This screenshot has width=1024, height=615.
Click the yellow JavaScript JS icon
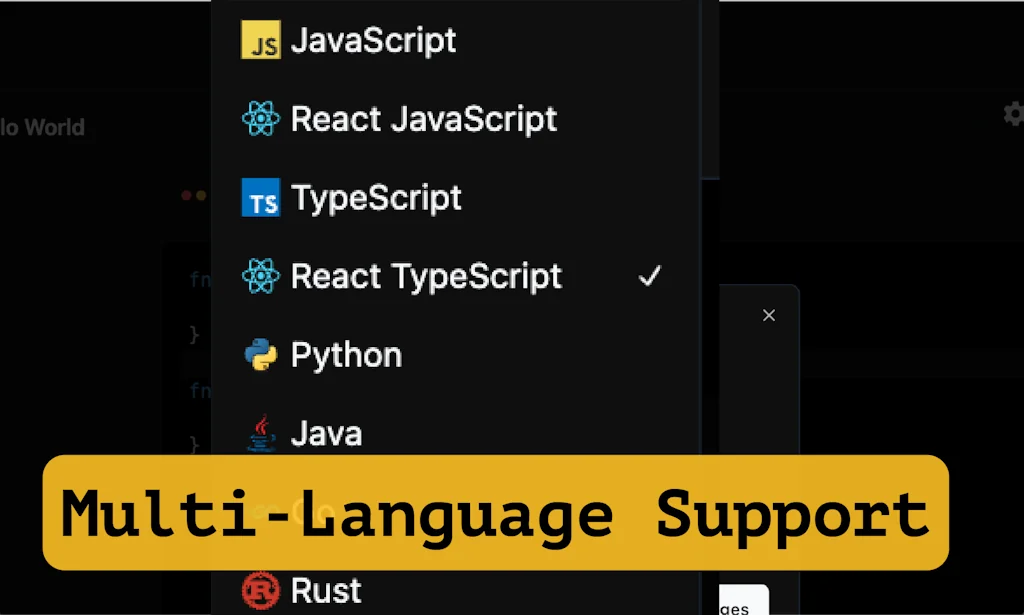pyautogui.click(x=259, y=39)
